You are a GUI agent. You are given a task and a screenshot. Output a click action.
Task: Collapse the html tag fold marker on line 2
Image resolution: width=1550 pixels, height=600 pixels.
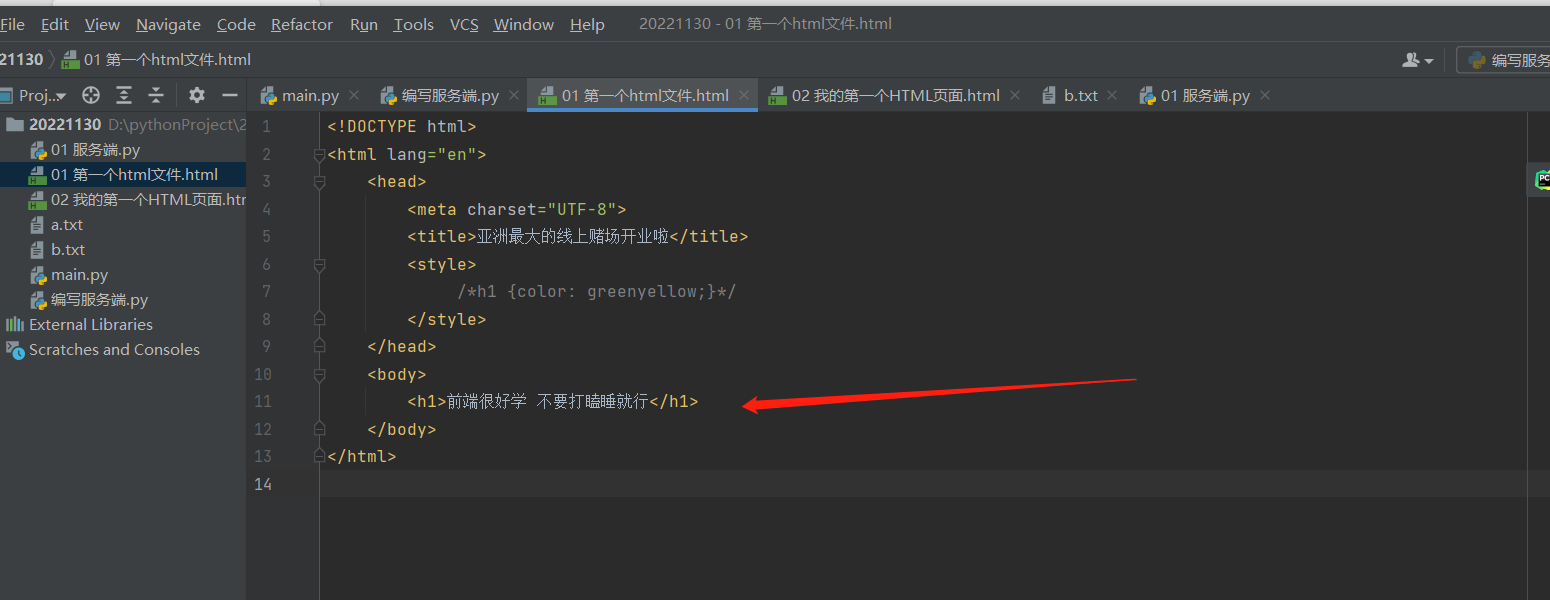[x=319, y=155]
